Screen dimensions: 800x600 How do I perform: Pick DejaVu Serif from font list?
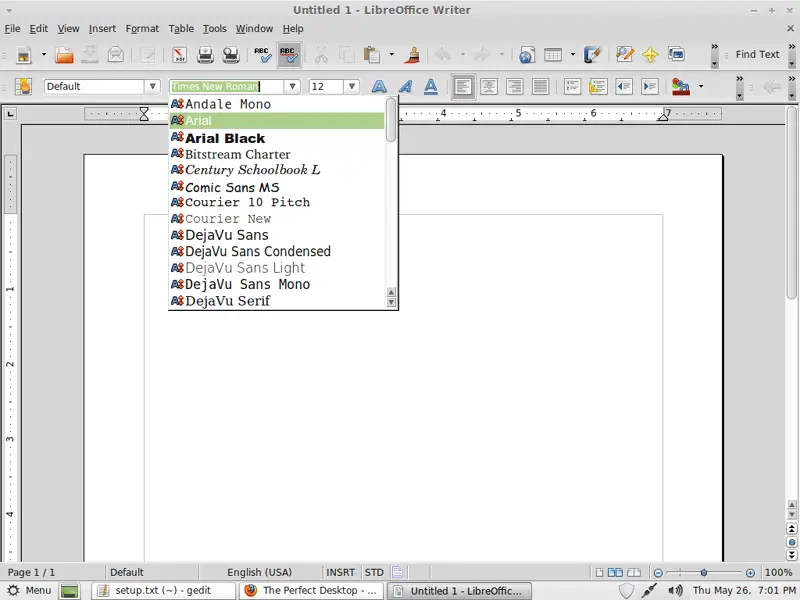click(x=277, y=301)
